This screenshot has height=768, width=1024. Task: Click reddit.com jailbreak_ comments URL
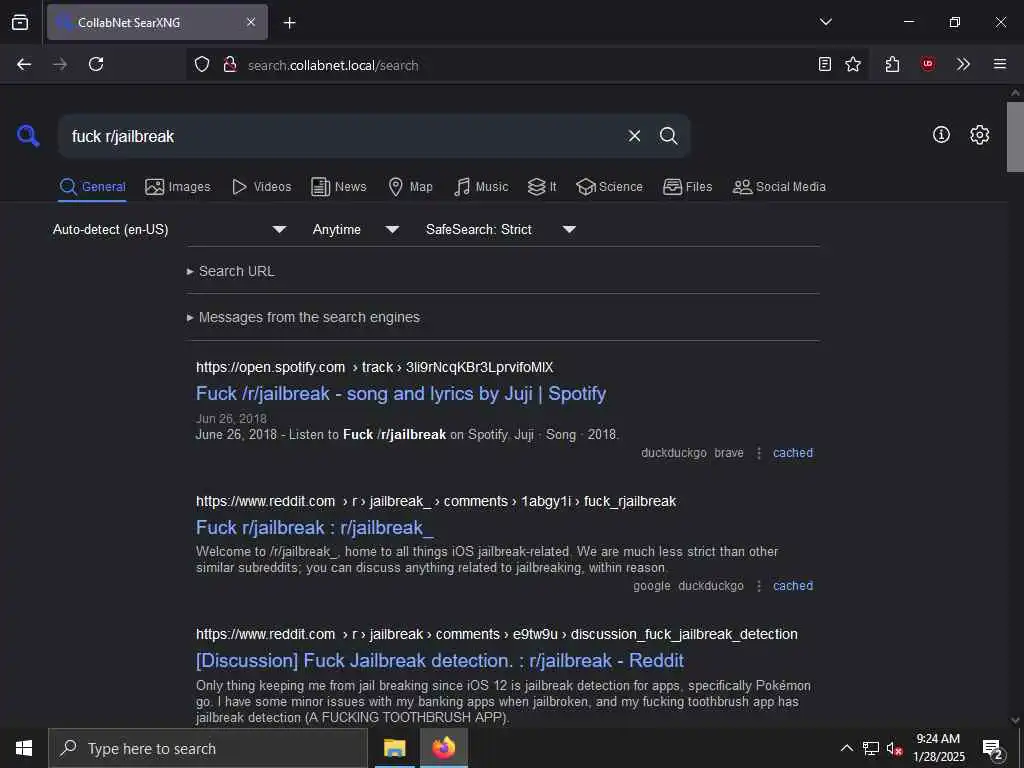436,501
